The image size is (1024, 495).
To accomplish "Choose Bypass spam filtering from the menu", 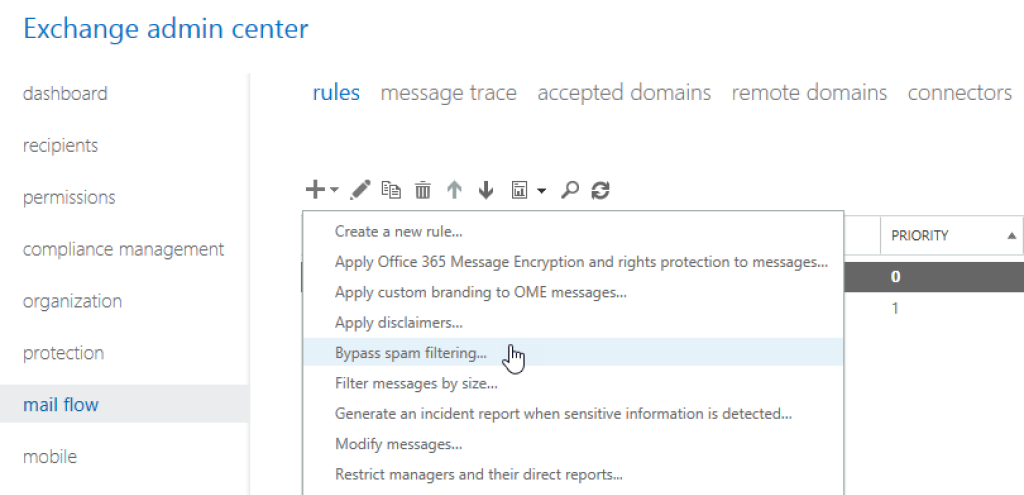I will click(x=411, y=353).
